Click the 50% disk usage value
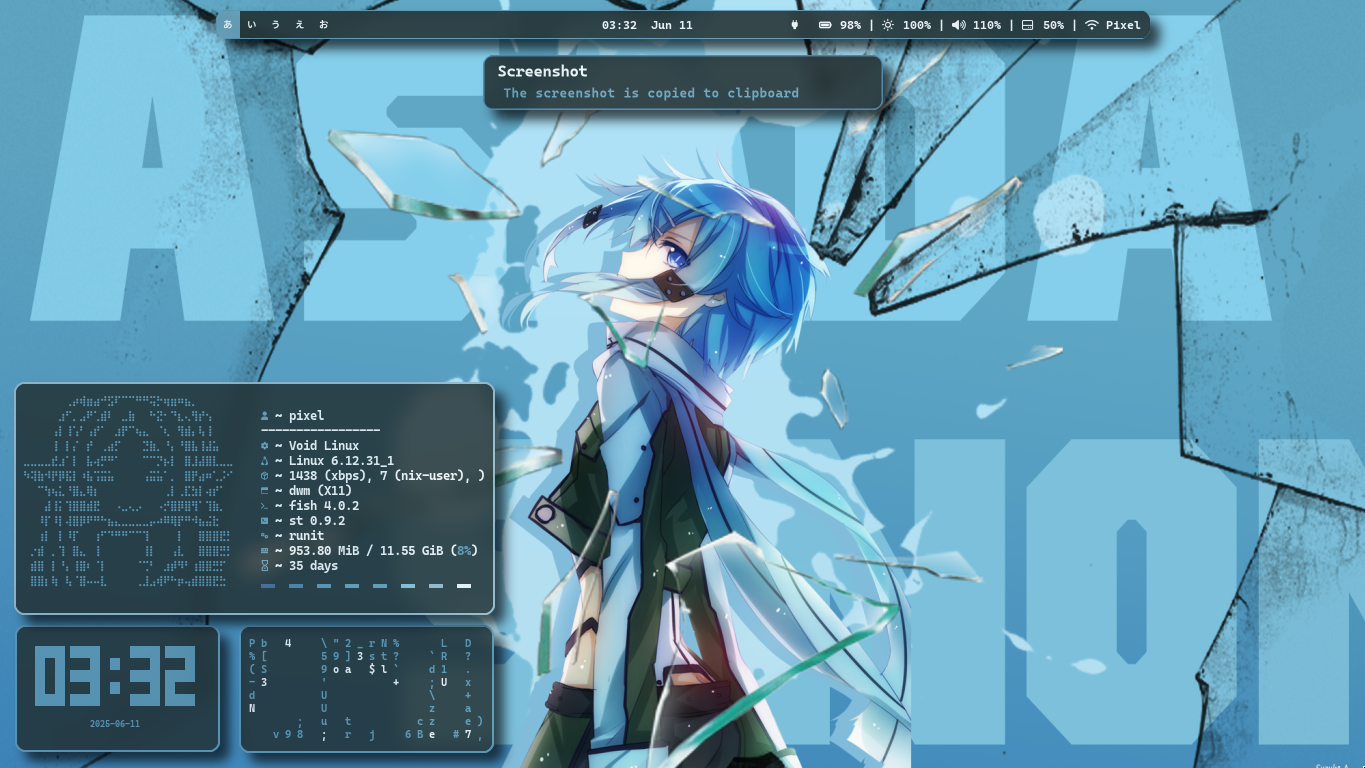The width and height of the screenshot is (1365, 768). [1053, 25]
